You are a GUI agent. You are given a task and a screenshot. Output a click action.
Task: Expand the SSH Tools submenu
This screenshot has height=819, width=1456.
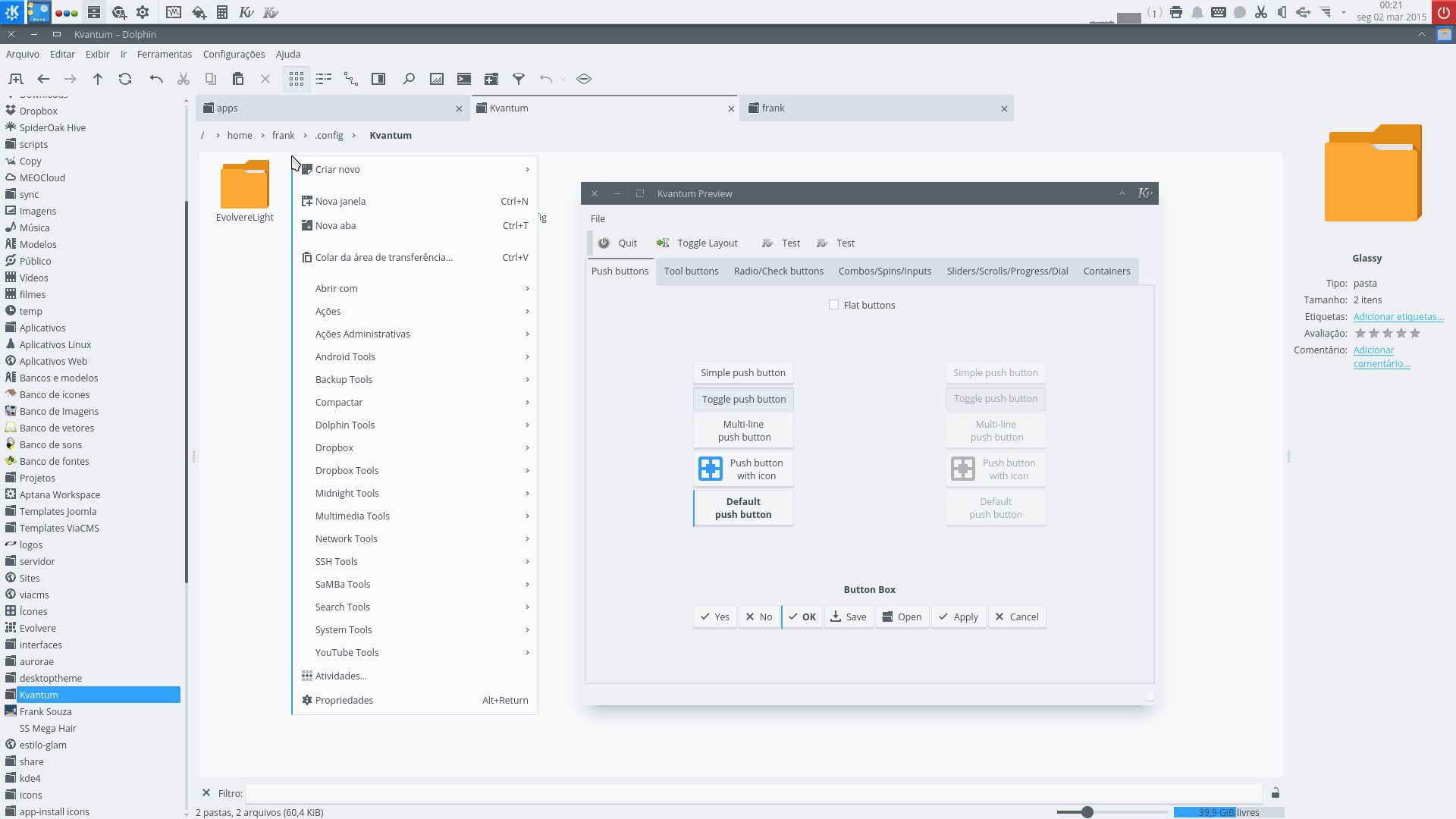pyautogui.click(x=414, y=561)
